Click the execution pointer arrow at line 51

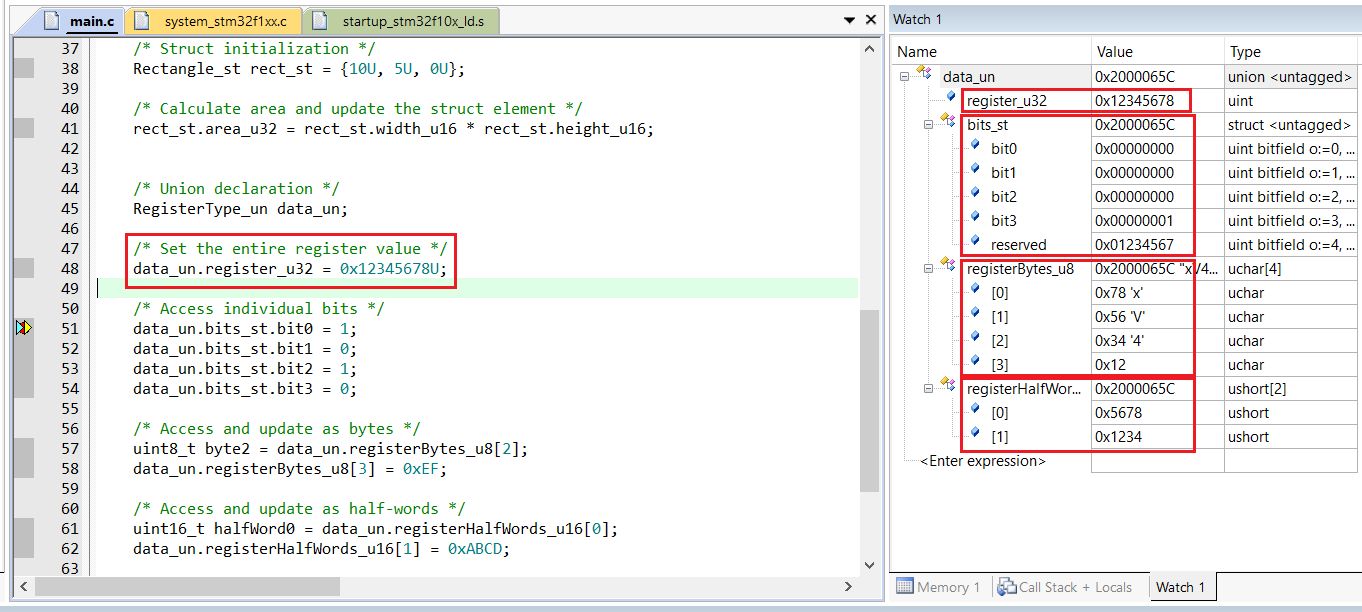pyautogui.click(x=24, y=328)
